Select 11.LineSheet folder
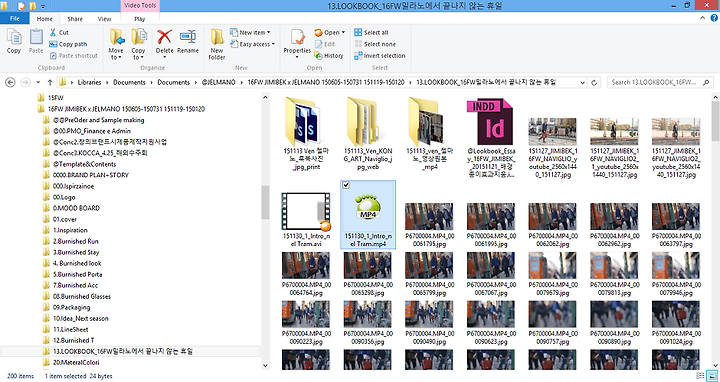The width and height of the screenshot is (720, 382). click(x=65, y=329)
